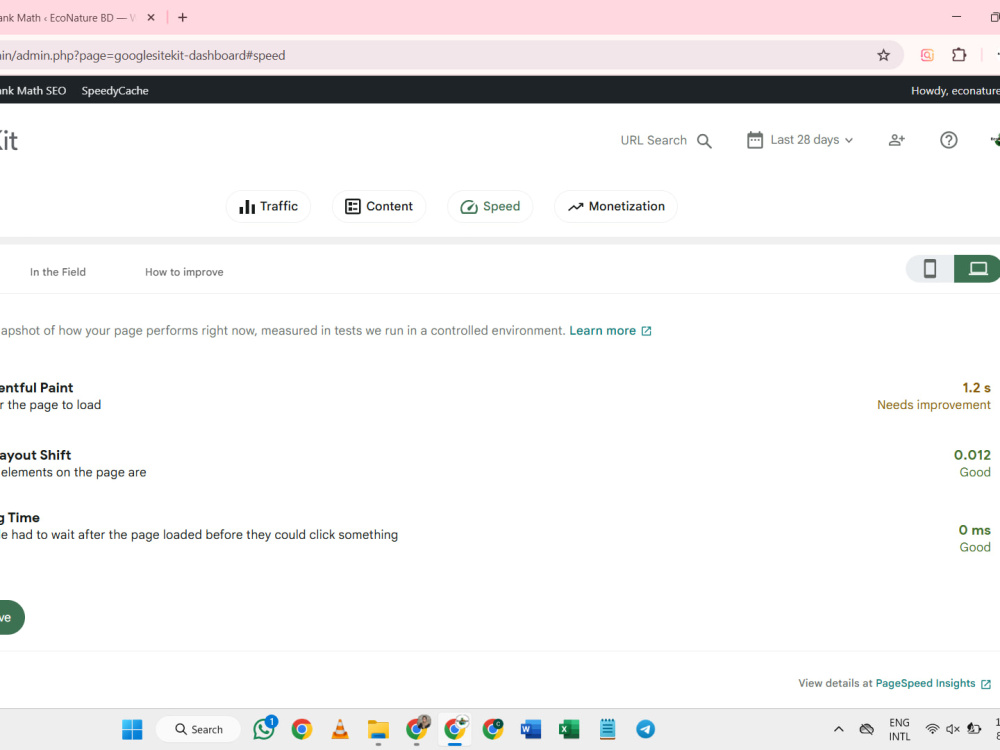Toggle desktop device view
Screen dimensions: 1000x750
[x=977, y=268]
